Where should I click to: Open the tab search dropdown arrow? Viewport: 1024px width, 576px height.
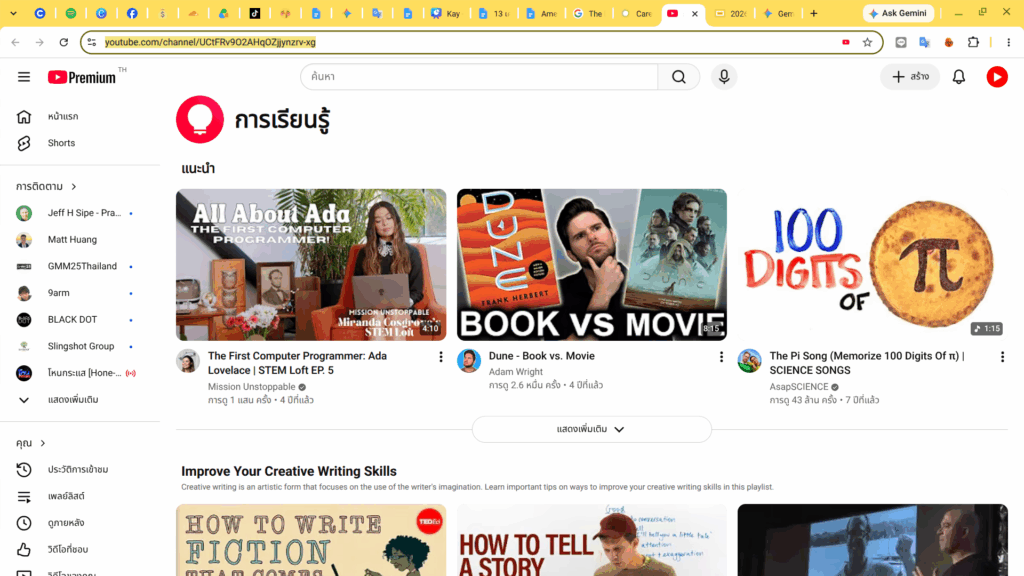[x=13, y=13]
